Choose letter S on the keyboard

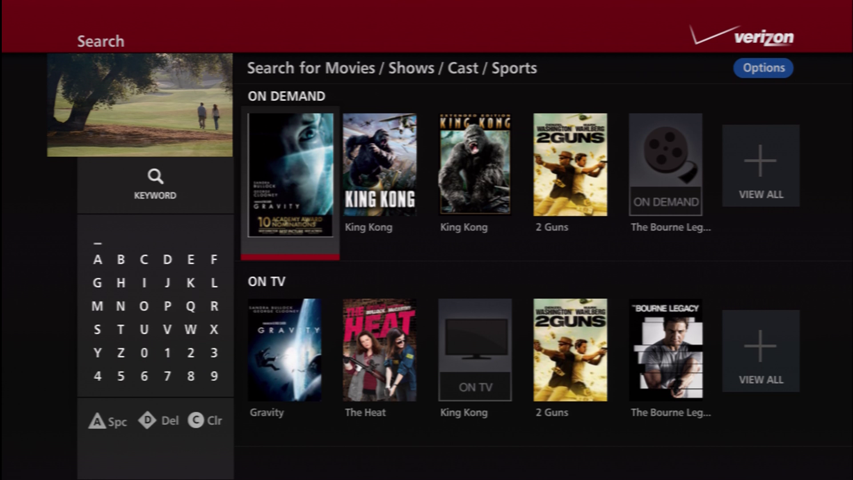pos(97,330)
